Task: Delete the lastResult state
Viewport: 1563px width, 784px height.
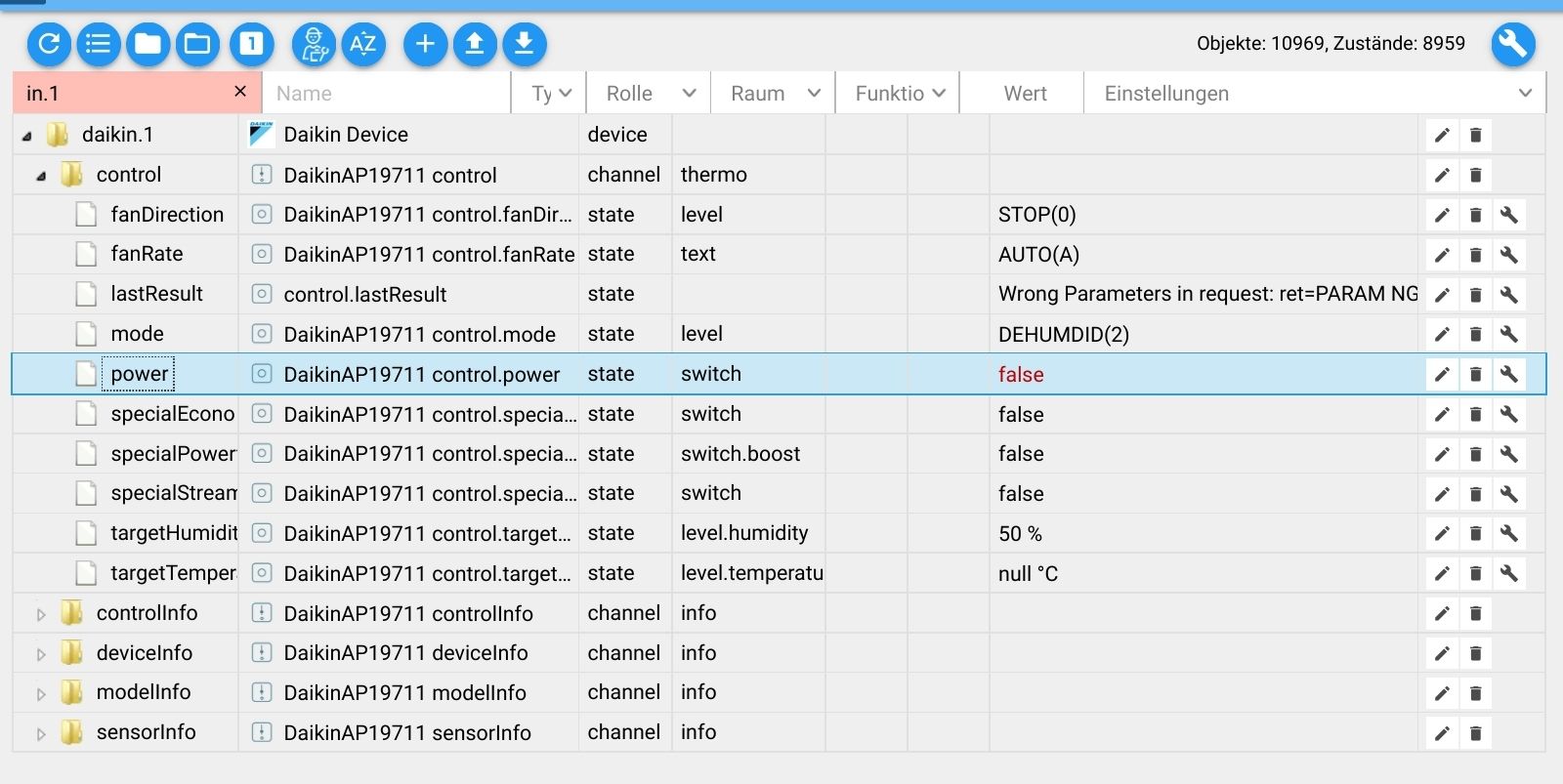Action: 1476,294
